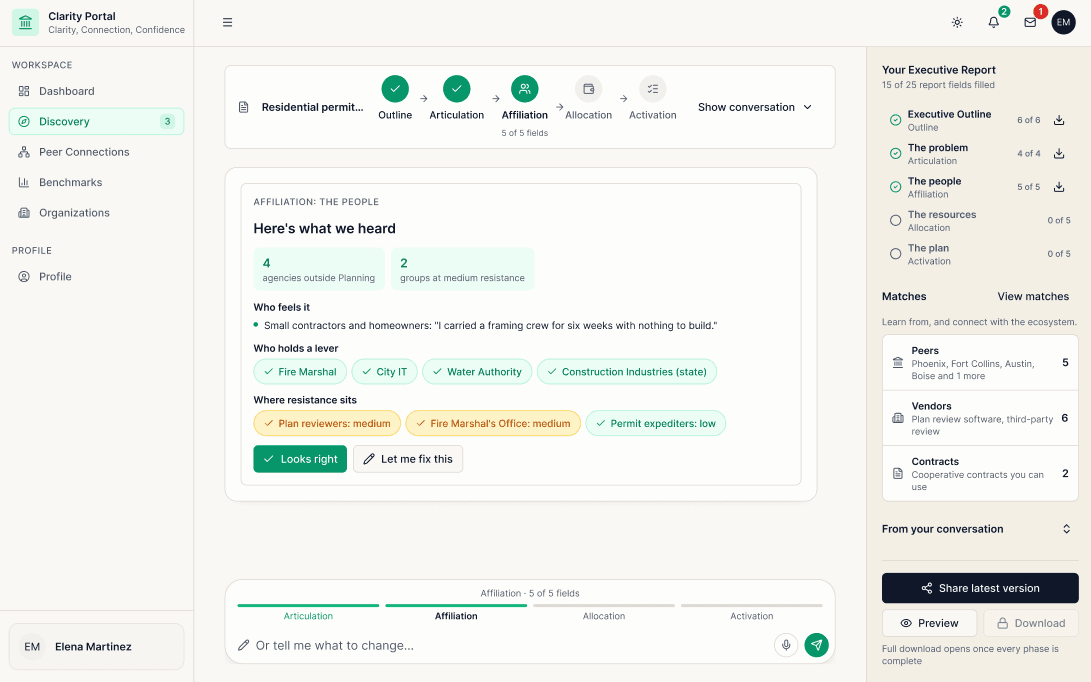
Task: Confirm with the Looks right button
Action: pos(300,459)
